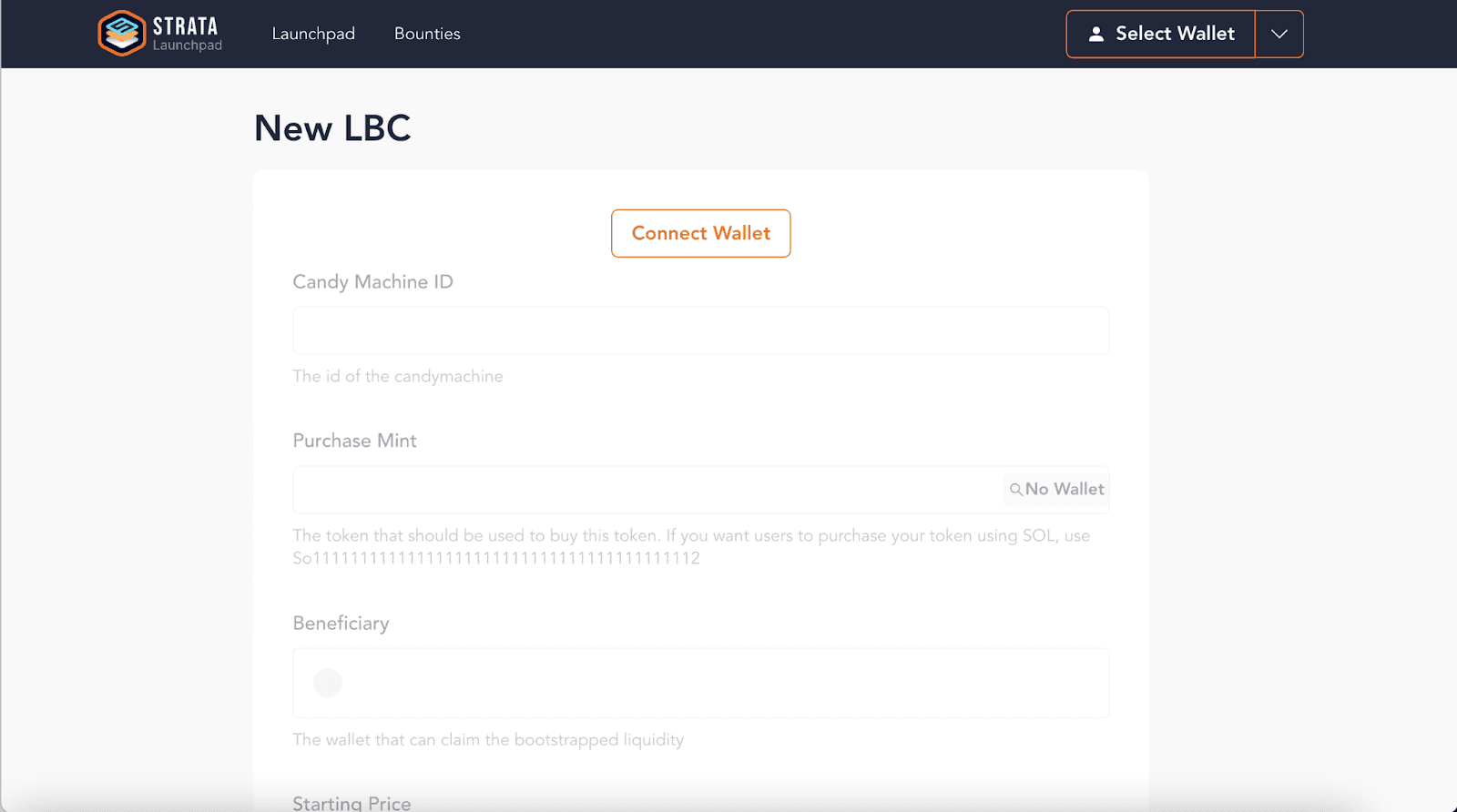
Task: Click the Candy Machine ID label
Action: tap(372, 282)
